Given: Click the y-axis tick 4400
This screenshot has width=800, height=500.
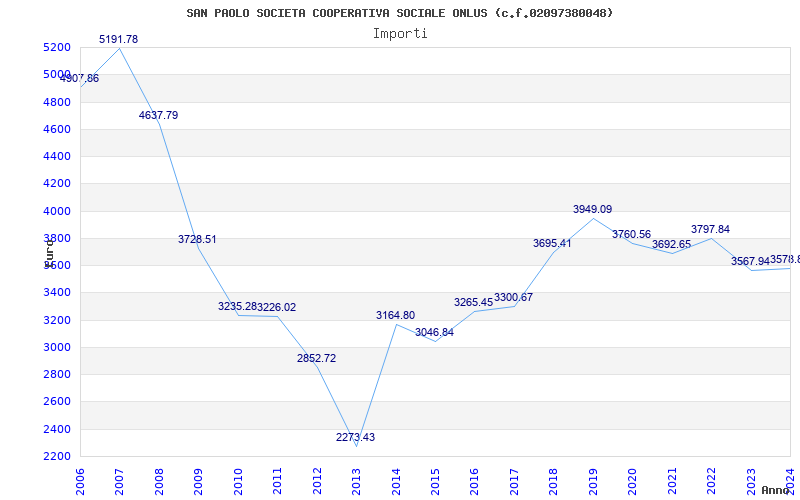Looking at the screenshot, I should [x=57, y=156].
